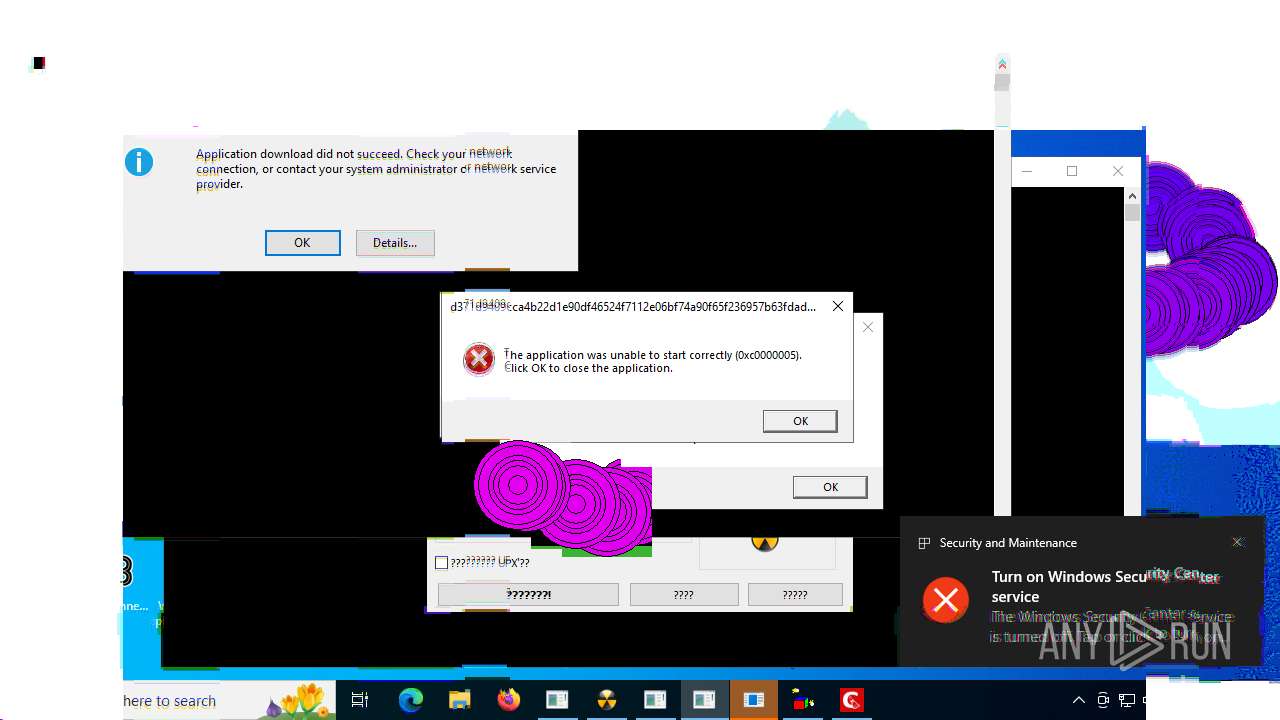Maximize the window on the right
The width and height of the screenshot is (1280, 720).
tap(1072, 171)
